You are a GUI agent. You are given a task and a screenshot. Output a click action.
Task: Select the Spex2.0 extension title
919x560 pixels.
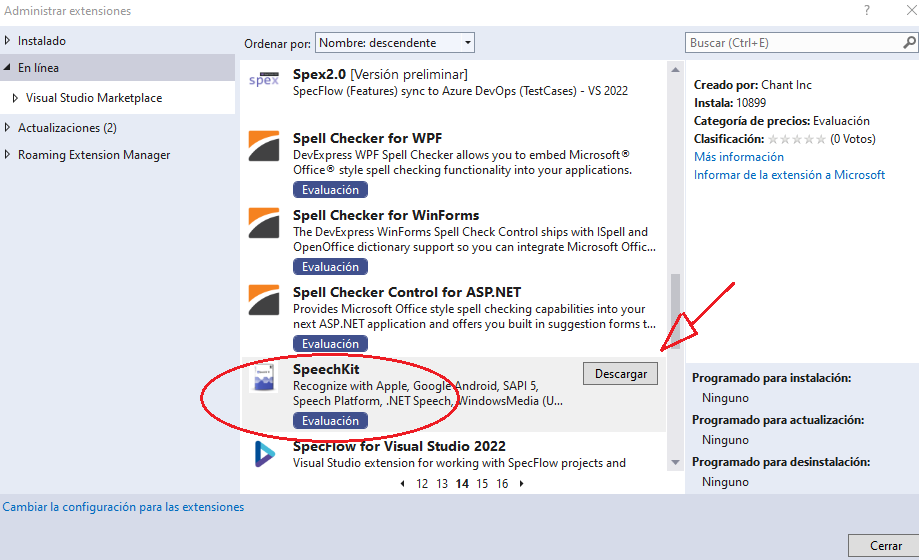(319, 74)
